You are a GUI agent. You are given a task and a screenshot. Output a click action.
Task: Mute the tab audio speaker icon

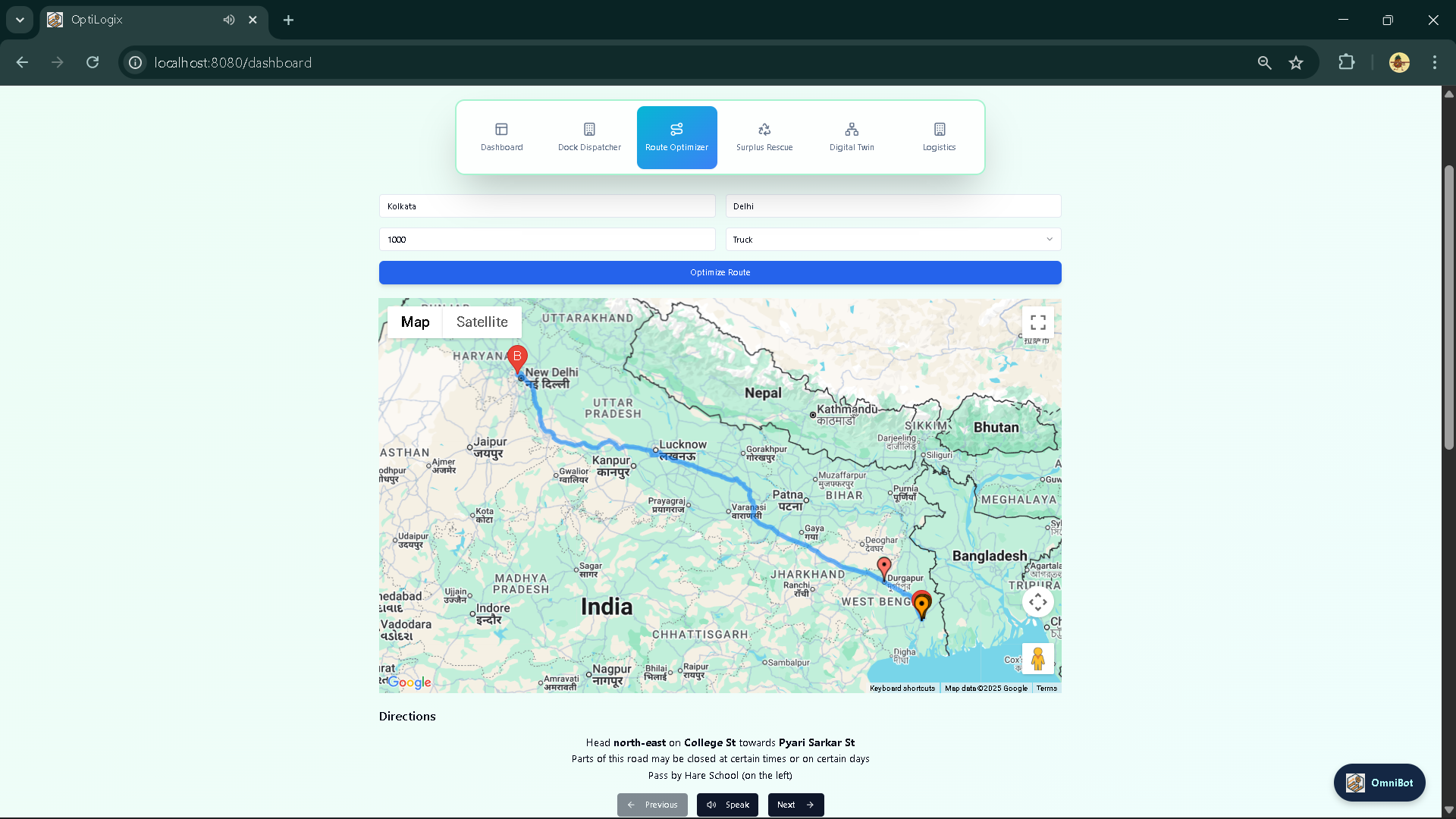point(228,20)
